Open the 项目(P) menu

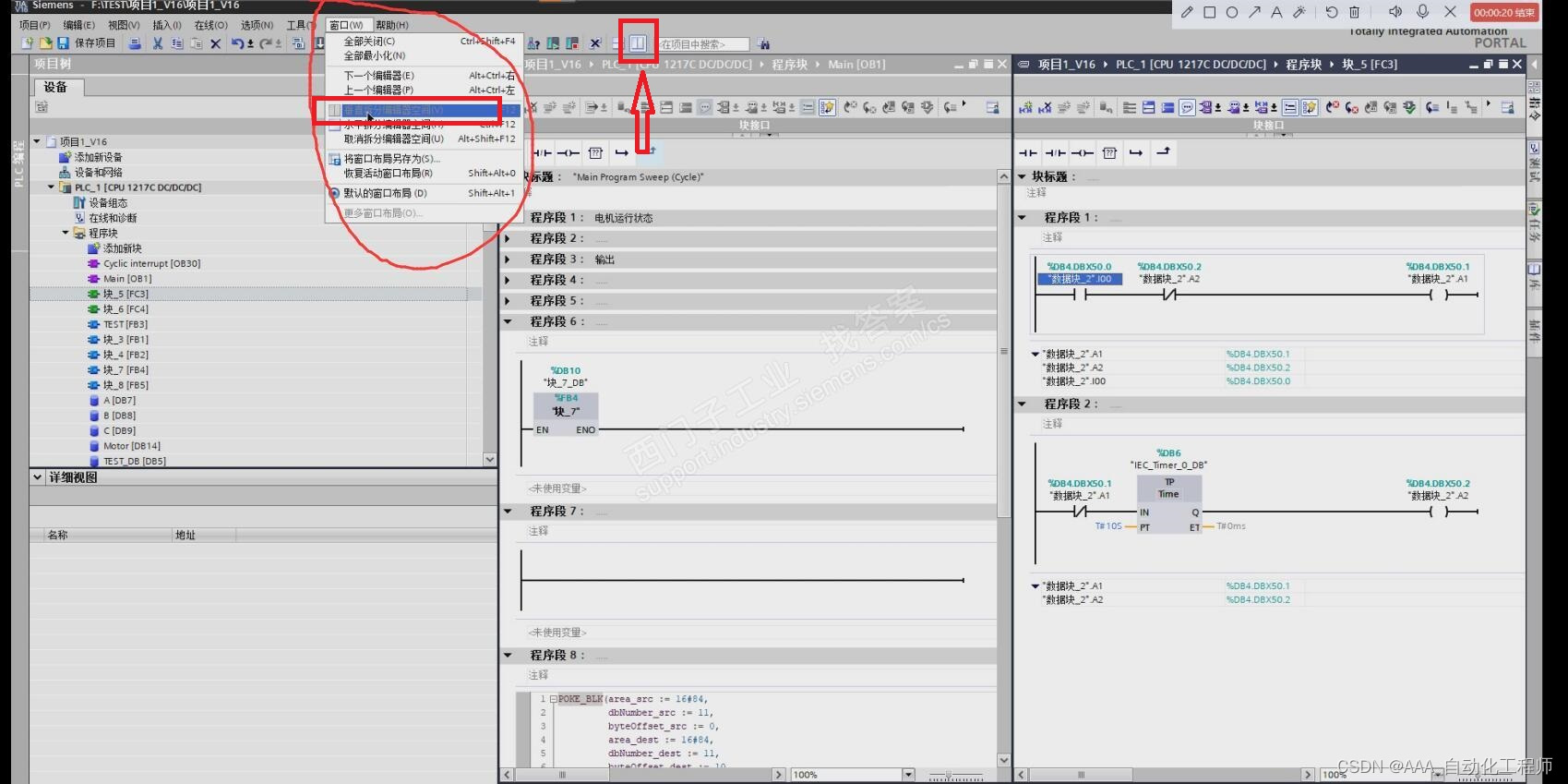[35, 25]
